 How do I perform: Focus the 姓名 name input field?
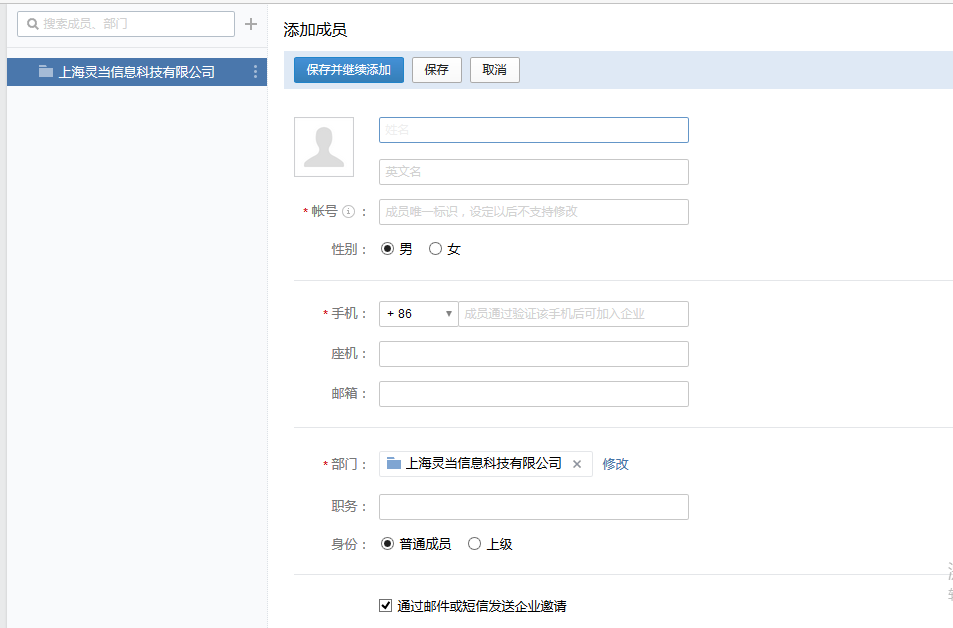coord(533,130)
